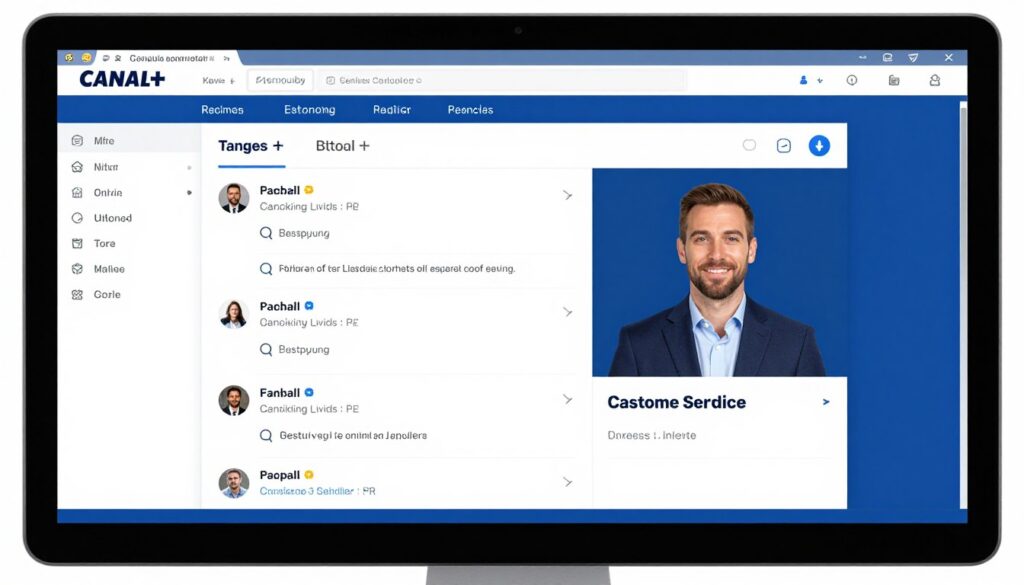Switch to the Tanges tab

click(x=251, y=146)
